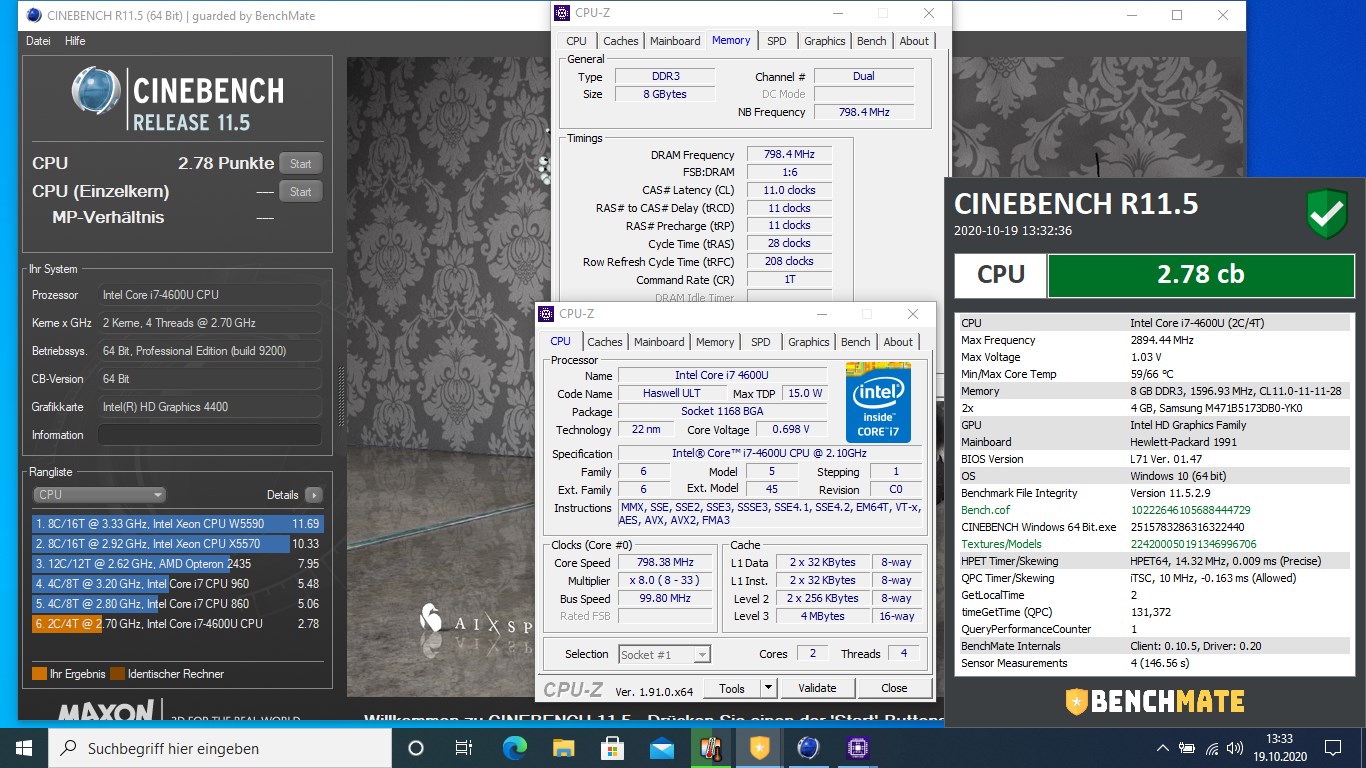Click Rangliste Details arrow button
The height and width of the screenshot is (768, 1366).
[x=314, y=495]
